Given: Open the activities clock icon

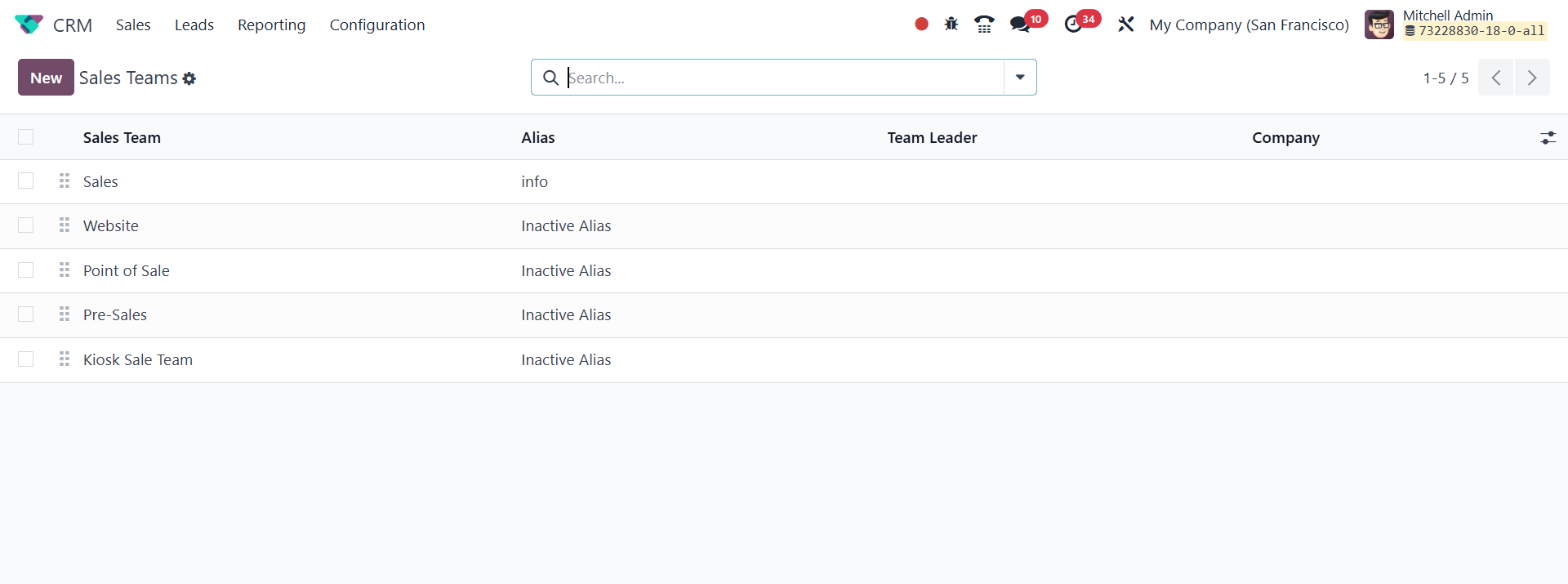Looking at the screenshot, I should (1074, 25).
